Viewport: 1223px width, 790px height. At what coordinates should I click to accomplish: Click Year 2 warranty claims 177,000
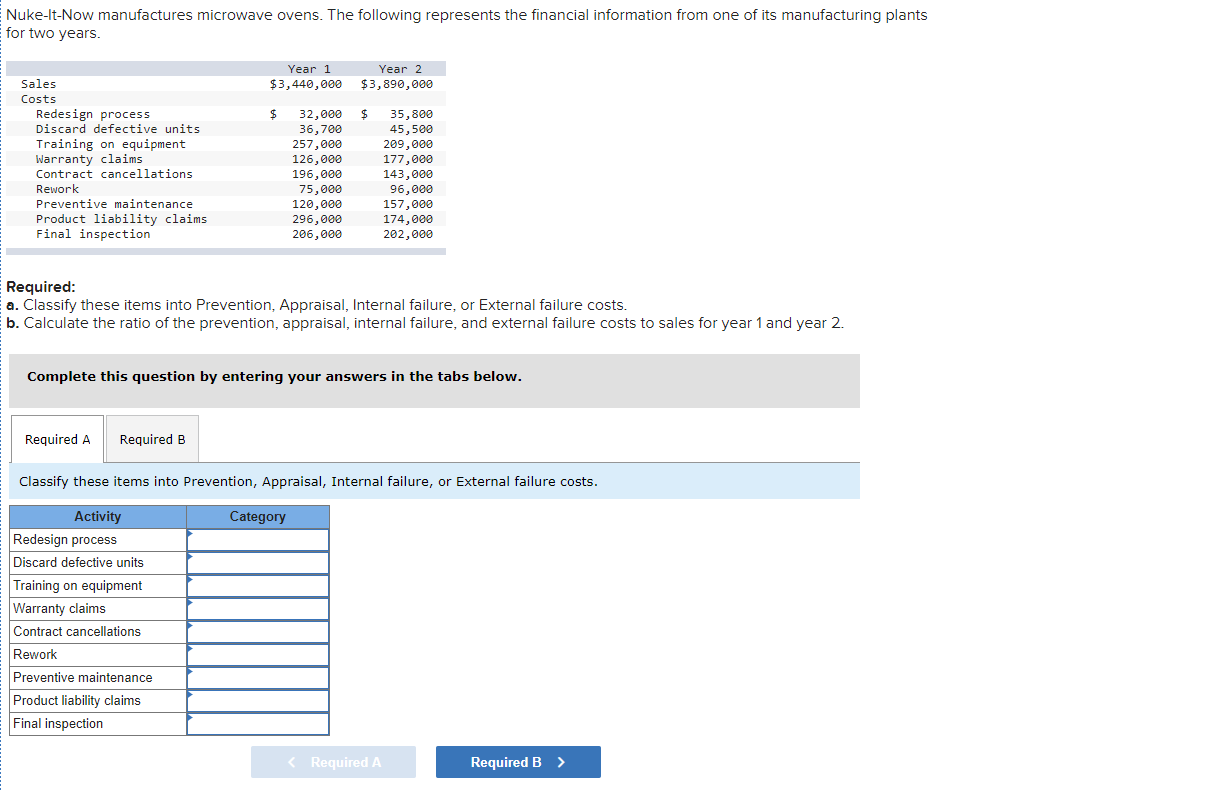point(408,159)
